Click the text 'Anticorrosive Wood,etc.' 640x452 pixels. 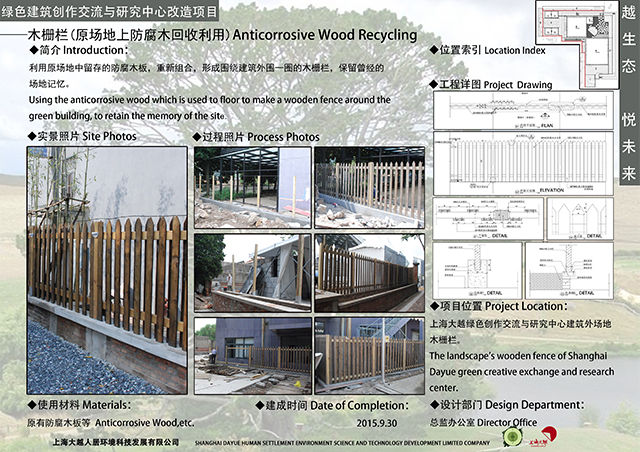[x=145, y=423]
